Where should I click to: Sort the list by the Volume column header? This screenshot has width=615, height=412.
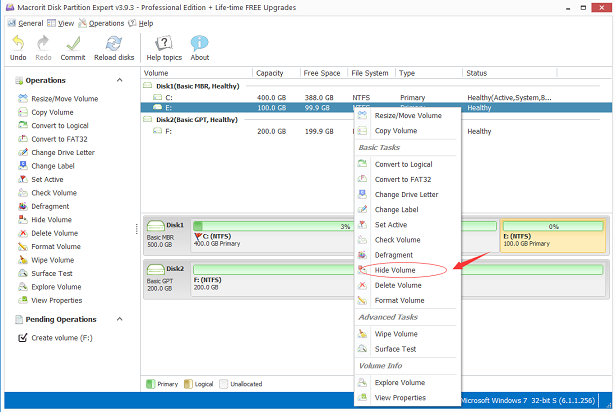click(x=197, y=73)
